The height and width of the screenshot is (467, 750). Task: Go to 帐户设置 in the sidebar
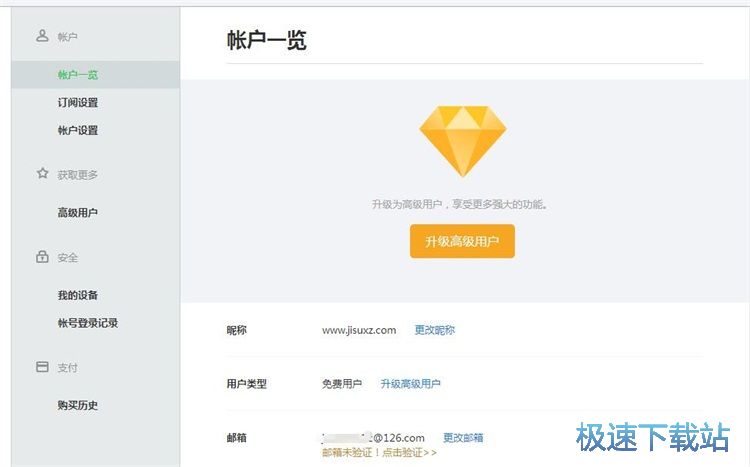78,130
